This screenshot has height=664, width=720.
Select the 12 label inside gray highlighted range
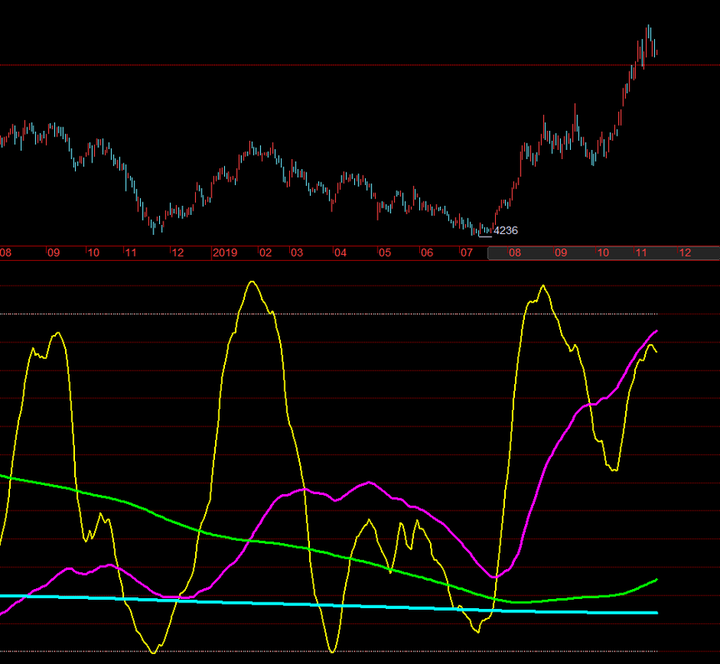[x=685, y=253]
